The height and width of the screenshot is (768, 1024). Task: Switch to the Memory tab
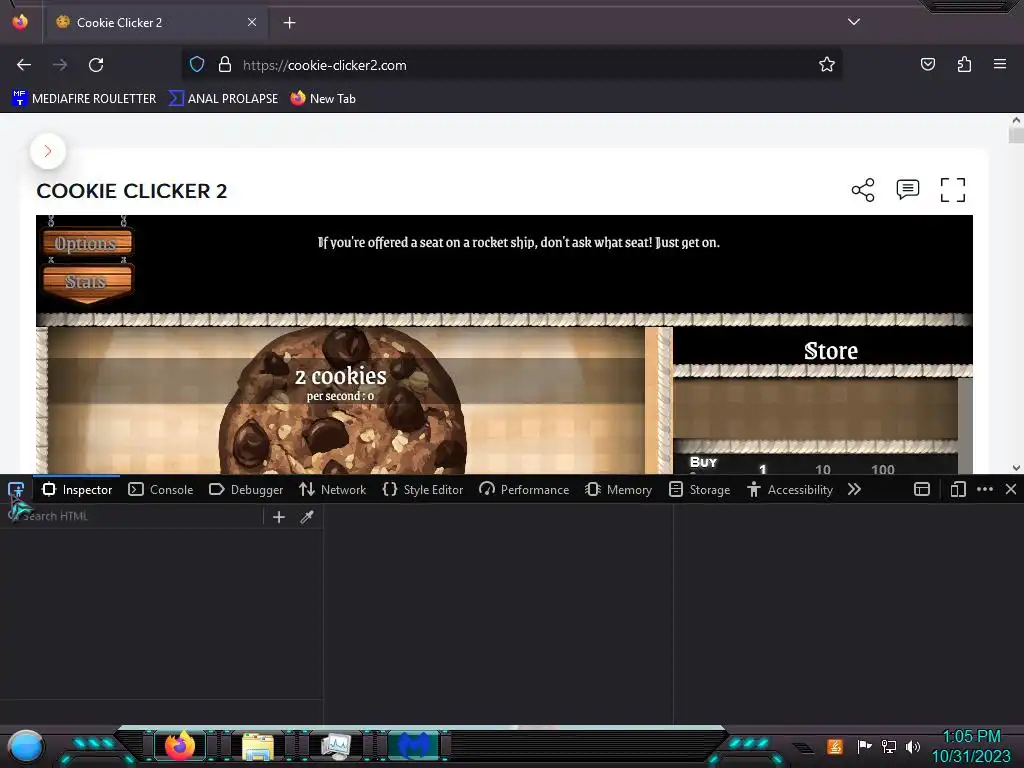pos(618,489)
